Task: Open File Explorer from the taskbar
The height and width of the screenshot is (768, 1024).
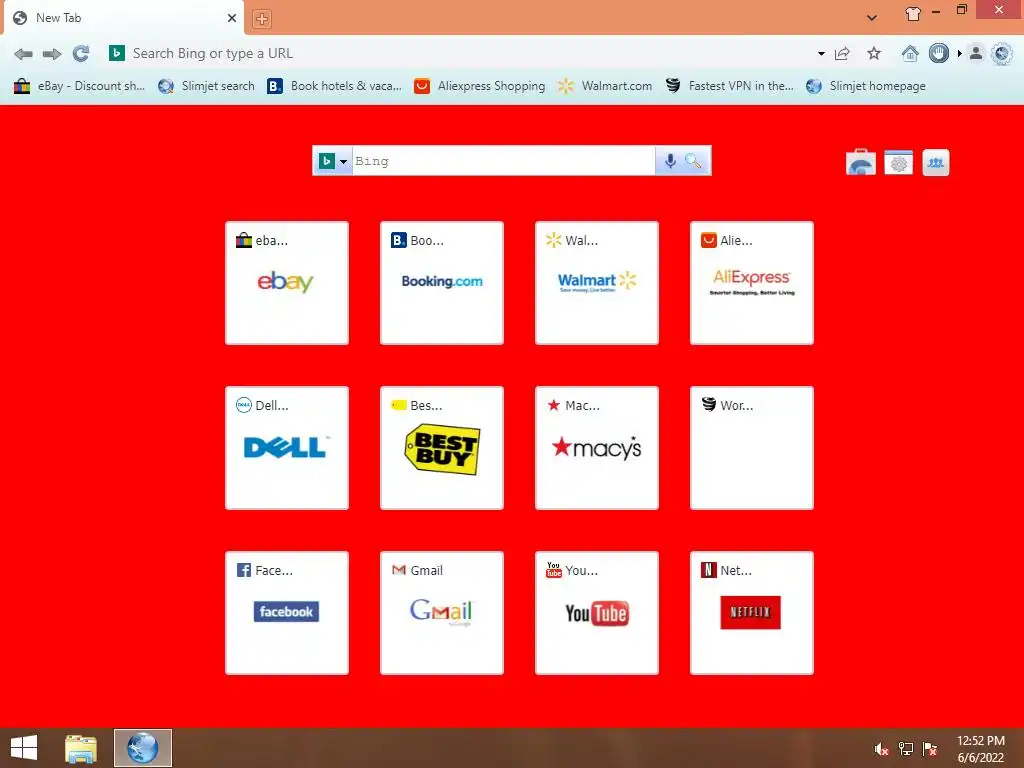Action: (81, 748)
